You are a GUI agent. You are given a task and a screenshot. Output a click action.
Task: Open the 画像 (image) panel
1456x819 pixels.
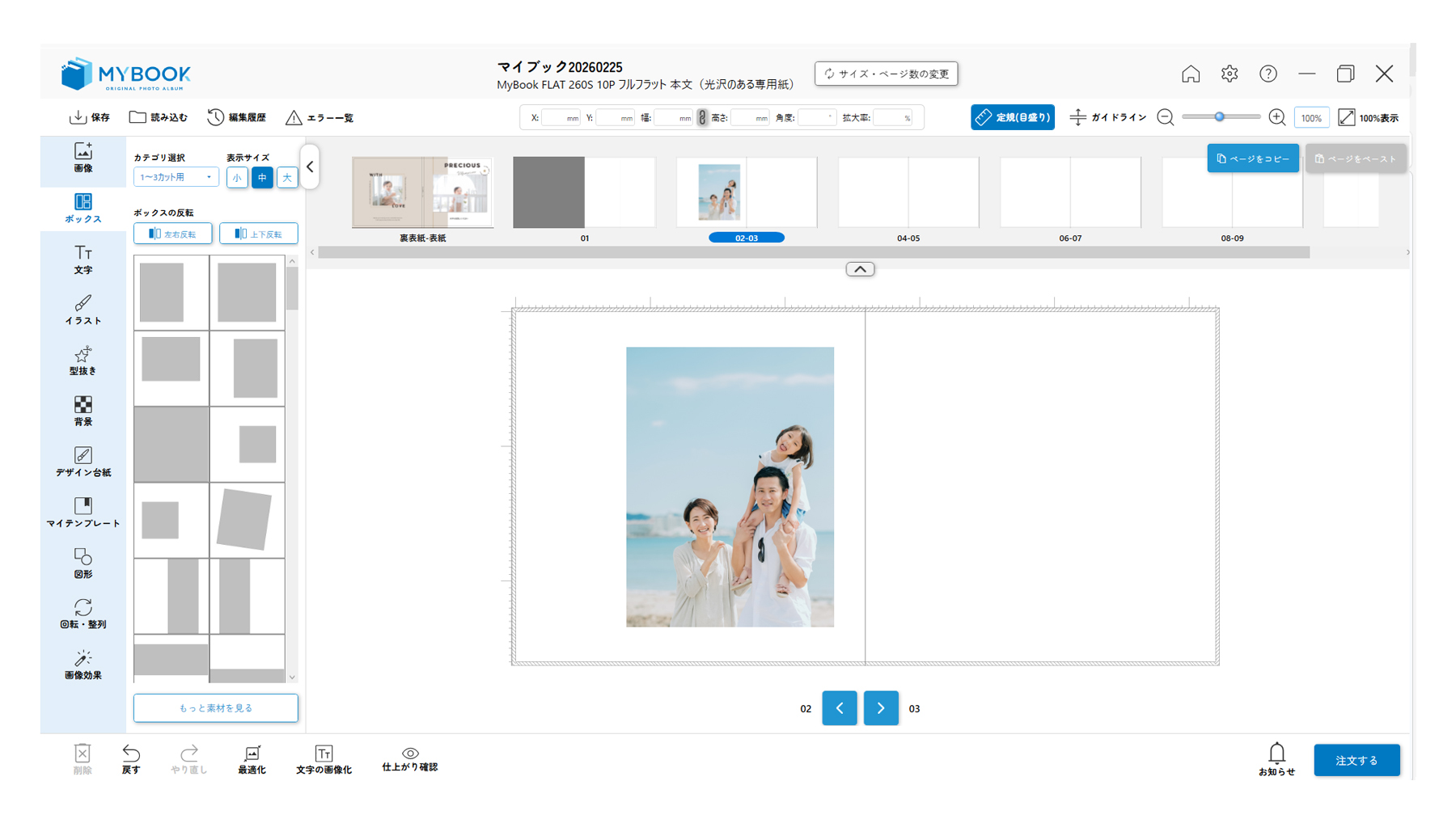[x=83, y=158]
